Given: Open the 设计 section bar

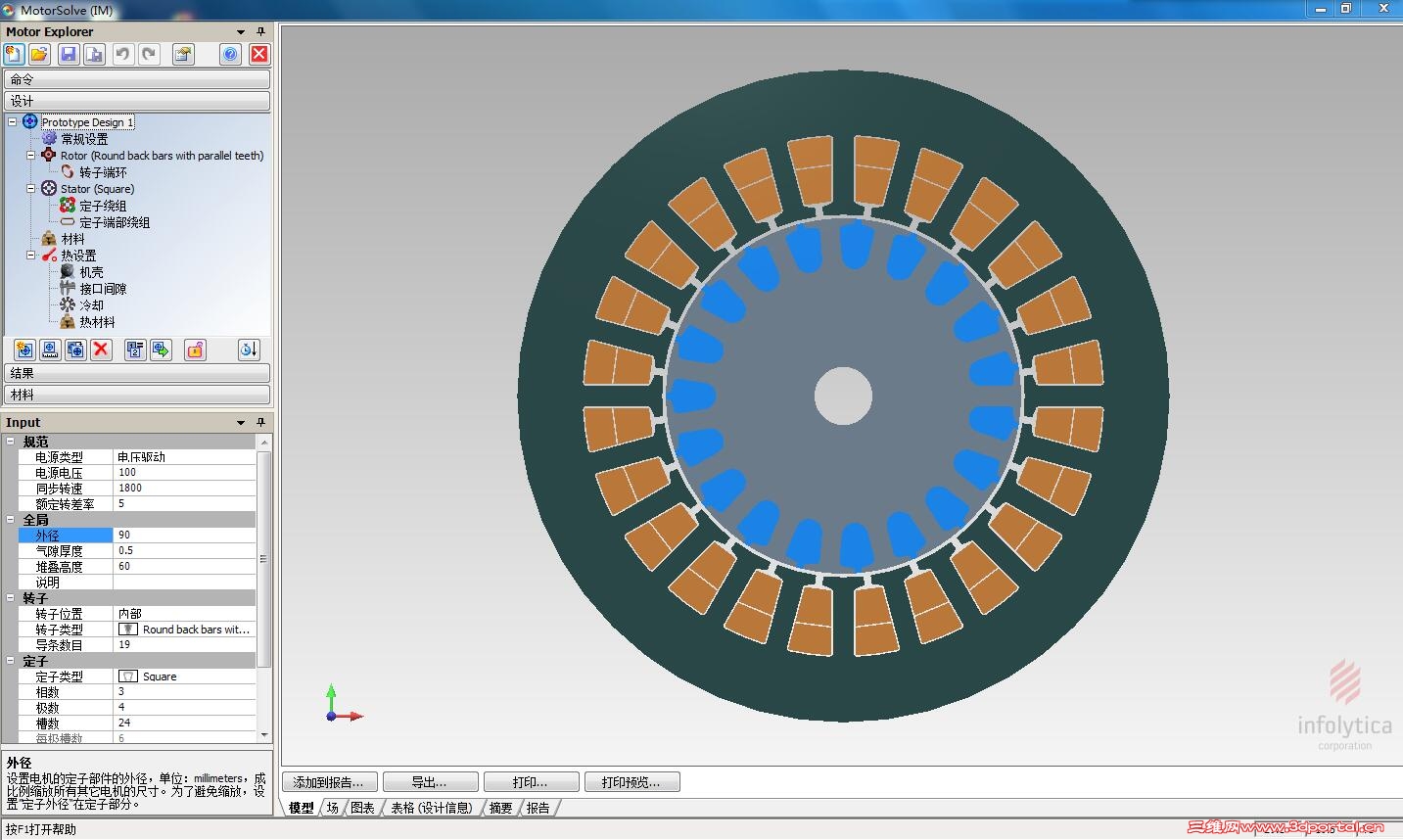Looking at the screenshot, I should click(x=137, y=101).
